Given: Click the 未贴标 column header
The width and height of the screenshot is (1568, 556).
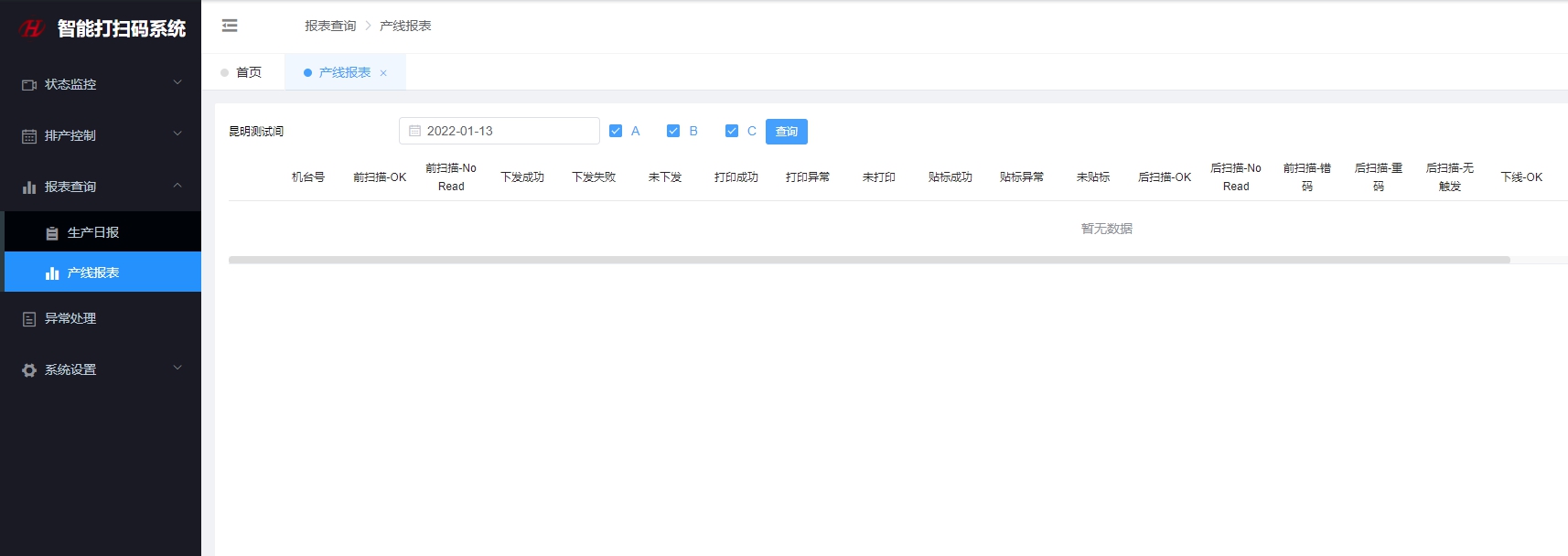Looking at the screenshot, I should pyautogui.click(x=1093, y=177).
